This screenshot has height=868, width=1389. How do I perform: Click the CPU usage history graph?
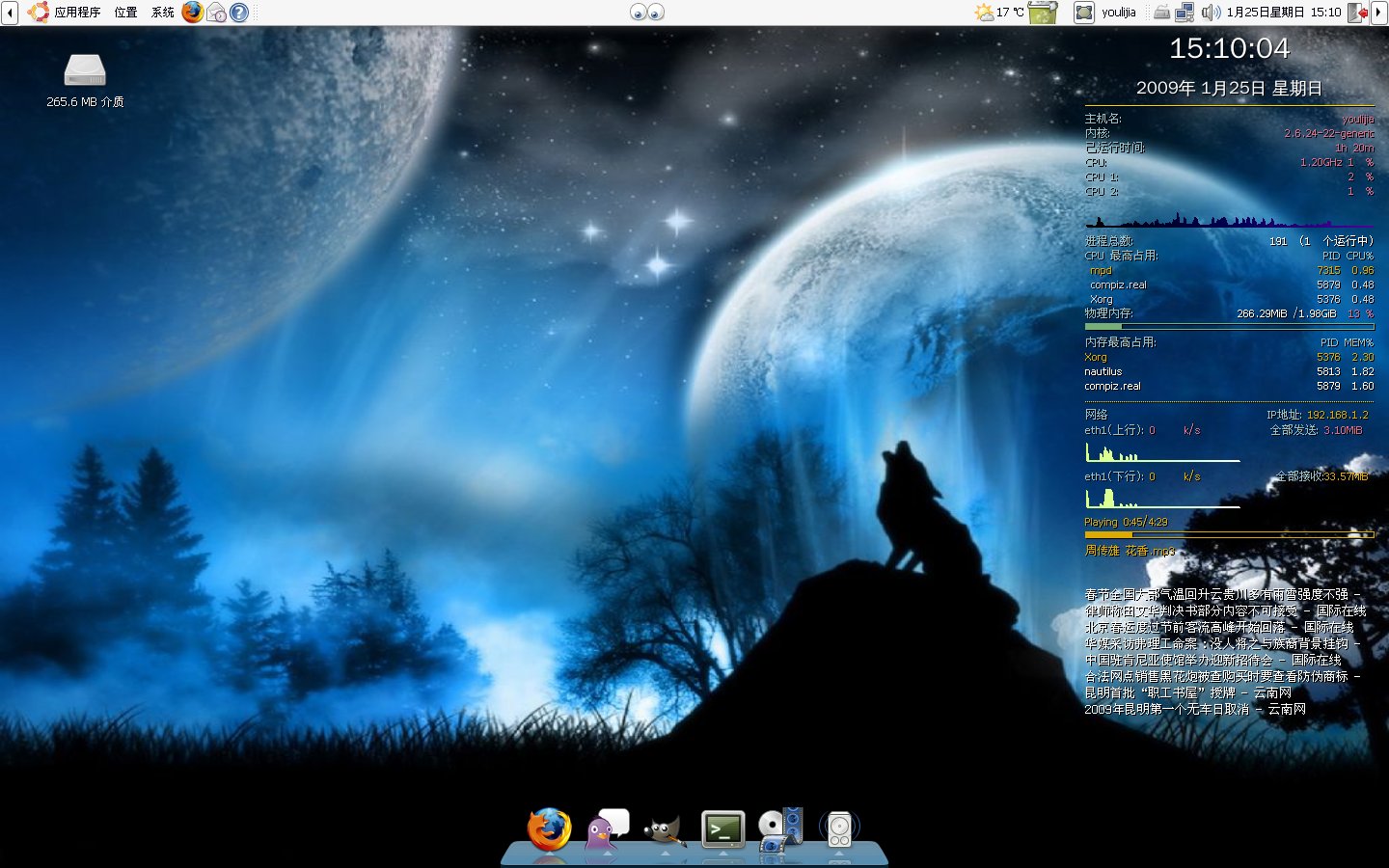[x=1229, y=218]
